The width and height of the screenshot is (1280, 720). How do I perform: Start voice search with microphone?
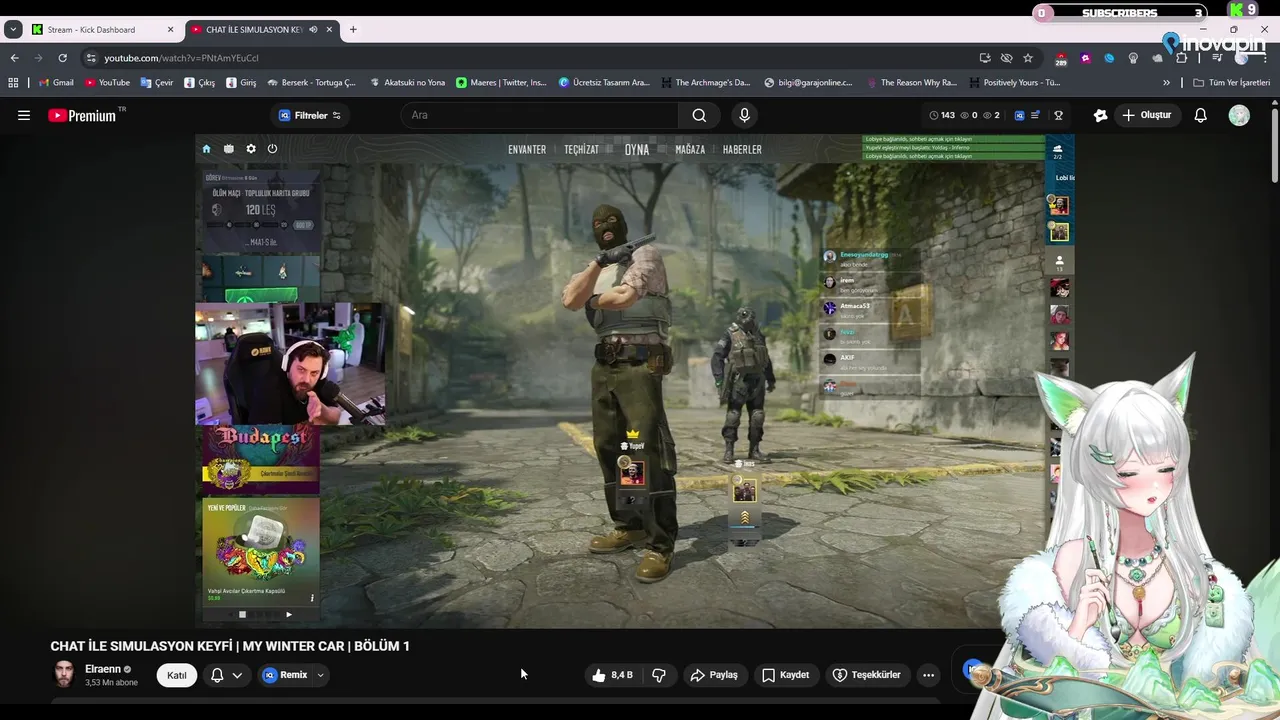pos(744,115)
